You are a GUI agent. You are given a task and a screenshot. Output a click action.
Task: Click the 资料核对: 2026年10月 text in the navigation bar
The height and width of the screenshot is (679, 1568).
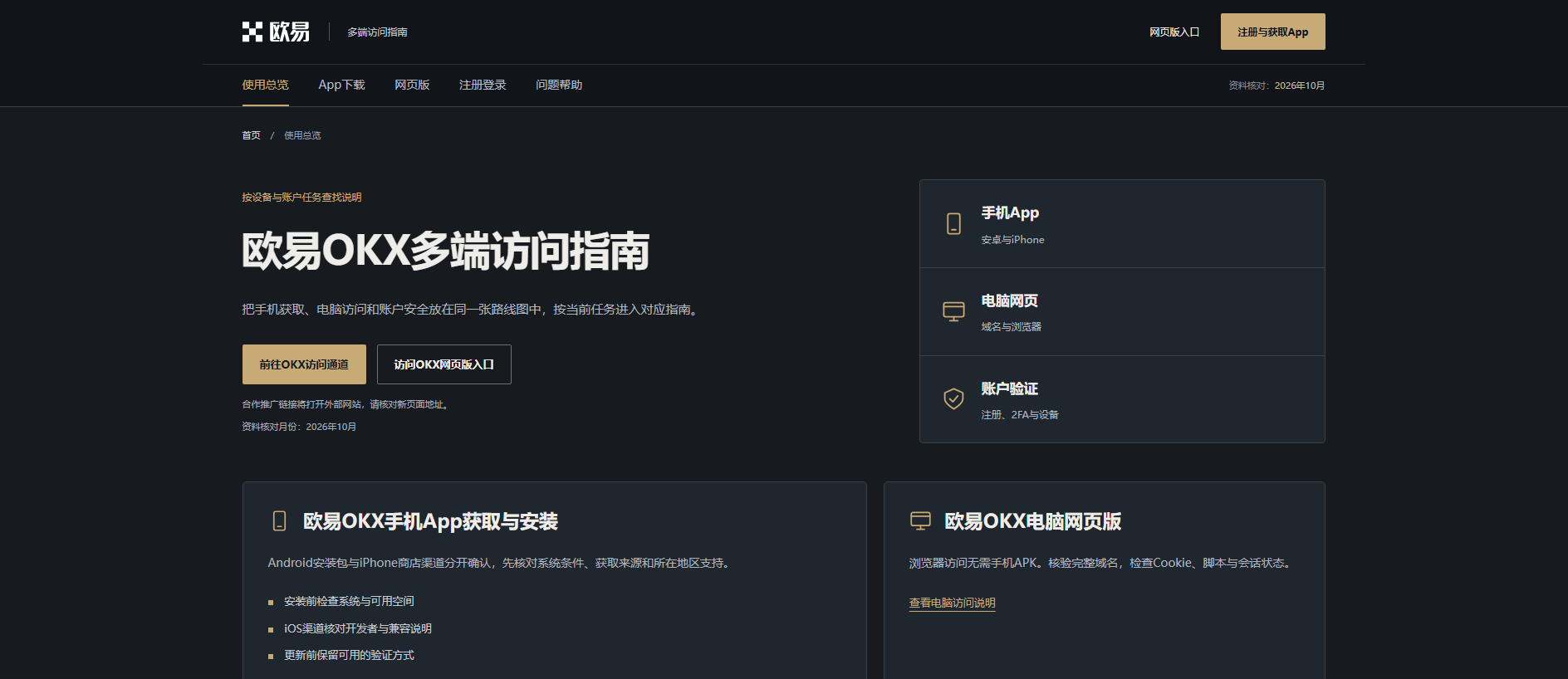(x=1276, y=85)
